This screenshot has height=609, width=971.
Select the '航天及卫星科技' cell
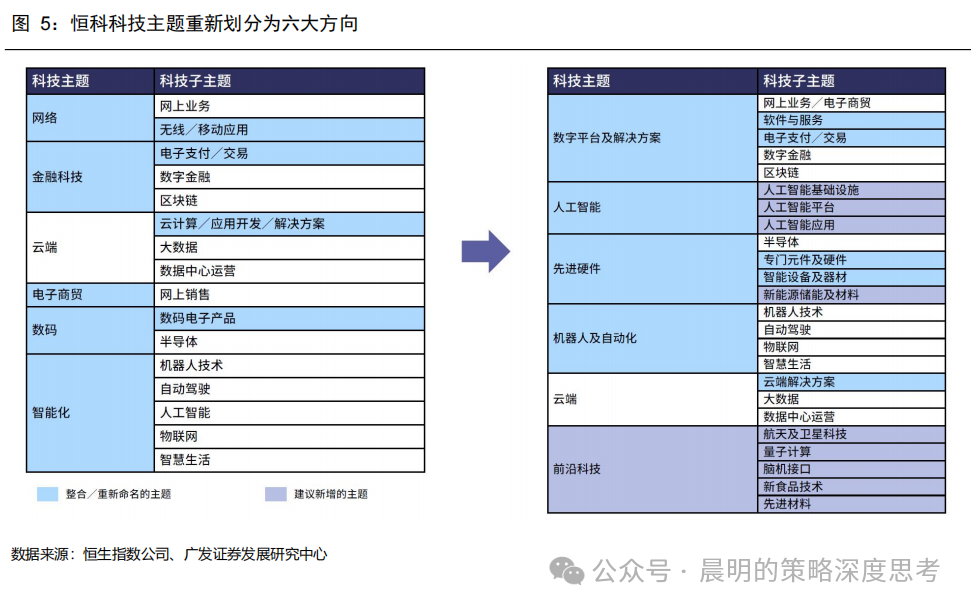click(x=851, y=434)
